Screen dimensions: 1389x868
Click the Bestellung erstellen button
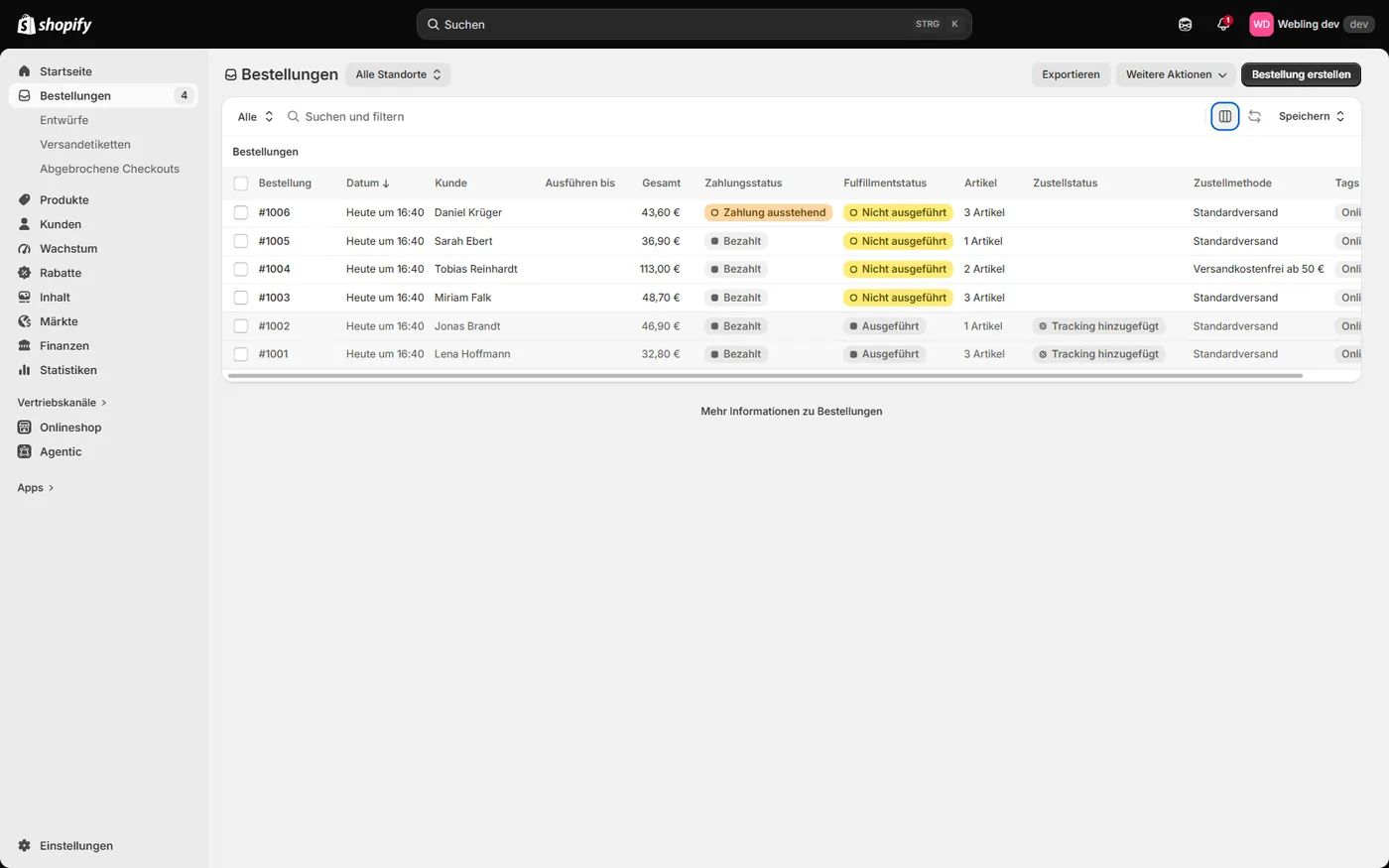(1301, 74)
